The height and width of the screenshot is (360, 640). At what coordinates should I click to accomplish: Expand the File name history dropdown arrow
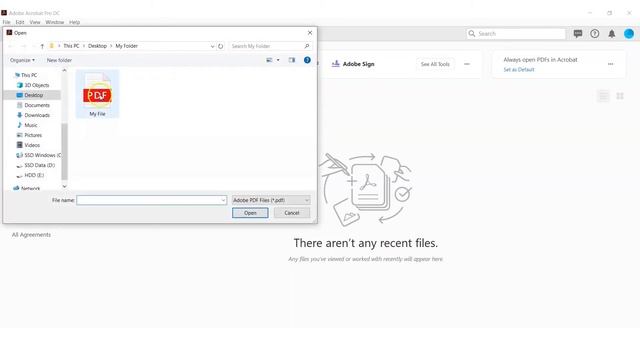(x=223, y=200)
